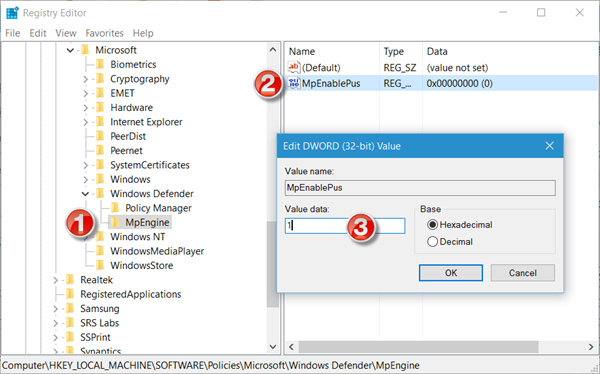This screenshot has height=374, width=600.
Task: Click the Peernet folder icon
Action: [100, 150]
